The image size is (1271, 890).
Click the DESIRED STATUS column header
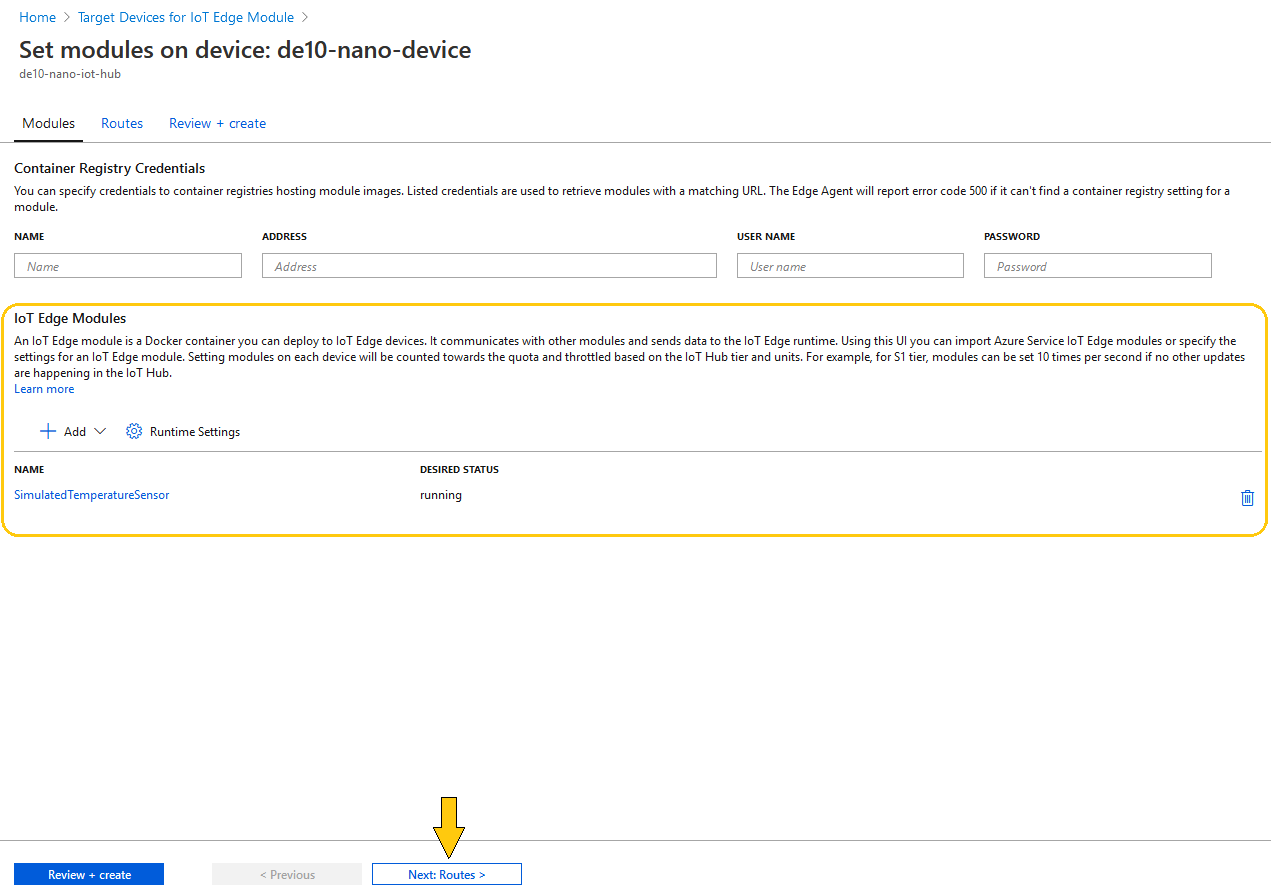tap(459, 469)
